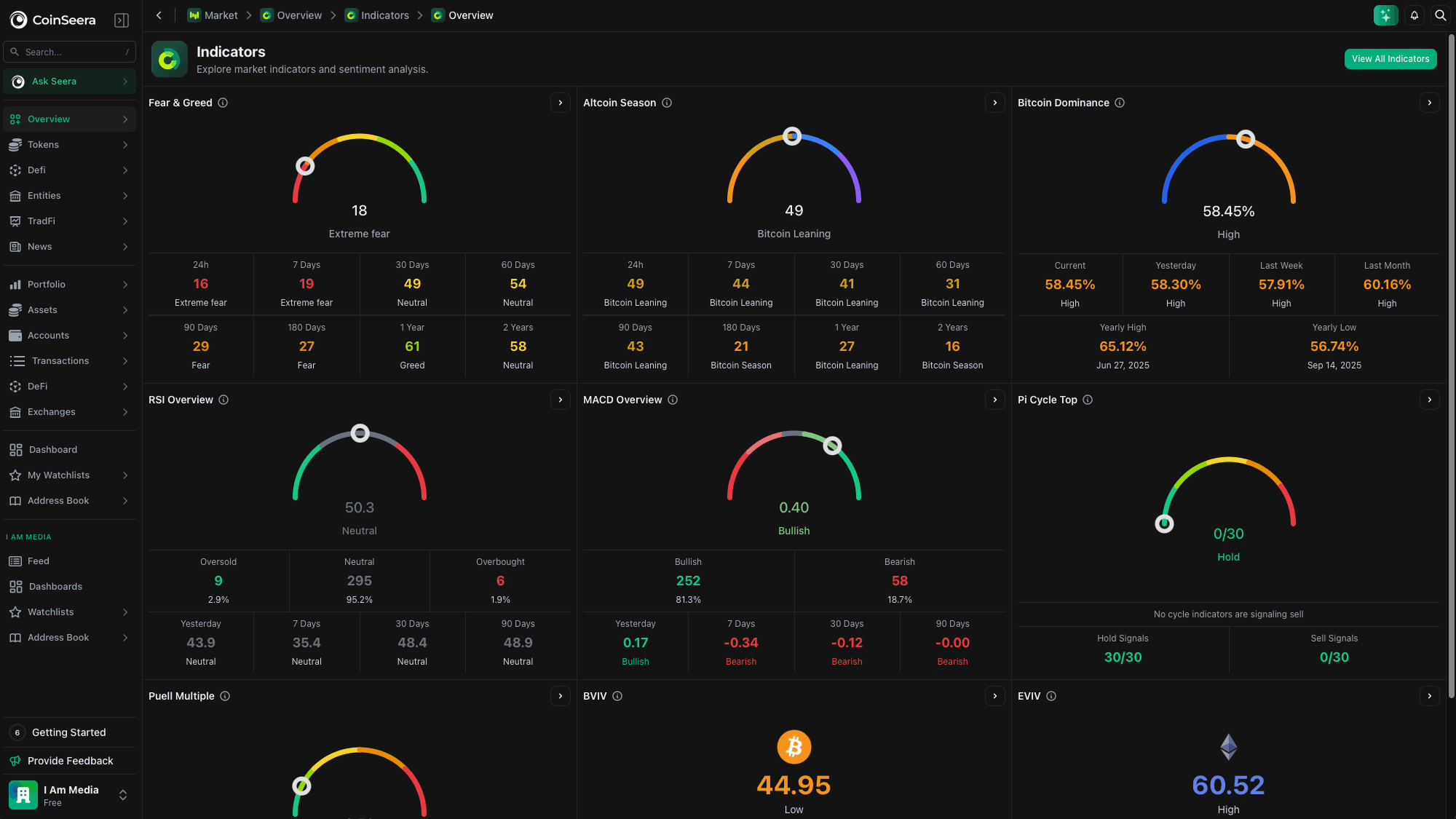Click the Portfolio chart icon

click(x=15, y=285)
